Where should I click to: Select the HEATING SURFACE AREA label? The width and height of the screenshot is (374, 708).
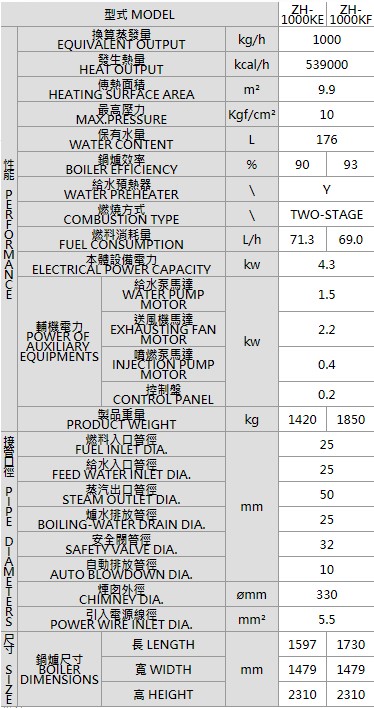121,89
